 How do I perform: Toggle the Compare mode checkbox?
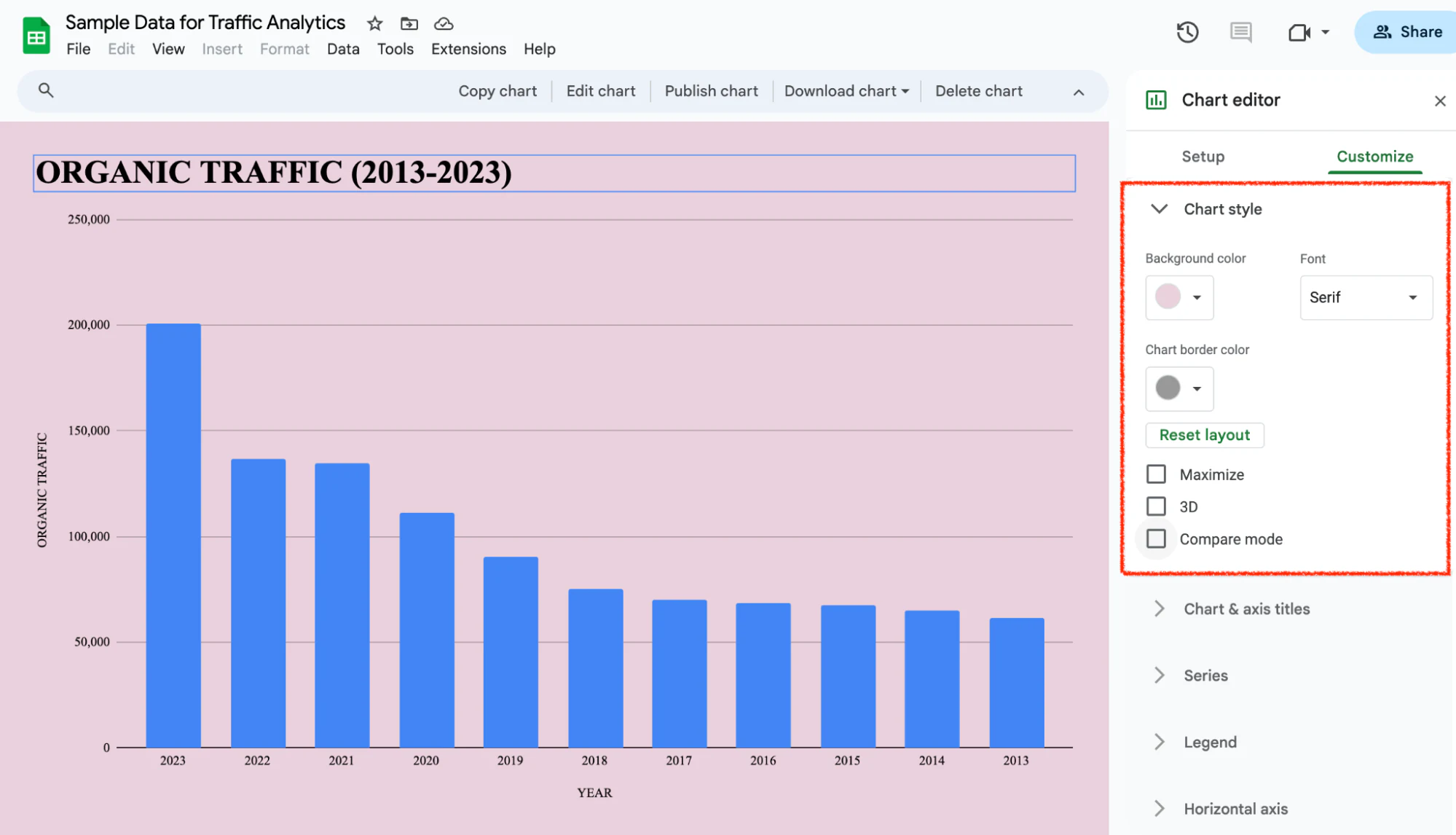[1156, 539]
